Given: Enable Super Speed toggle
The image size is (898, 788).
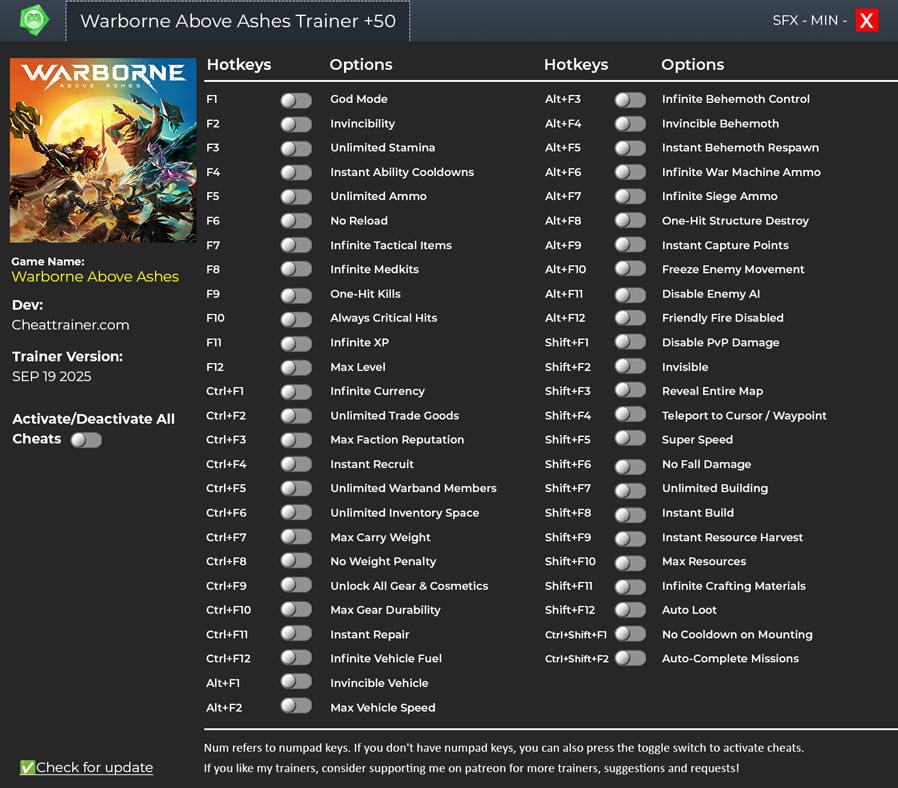Looking at the screenshot, I should coord(630,440).
